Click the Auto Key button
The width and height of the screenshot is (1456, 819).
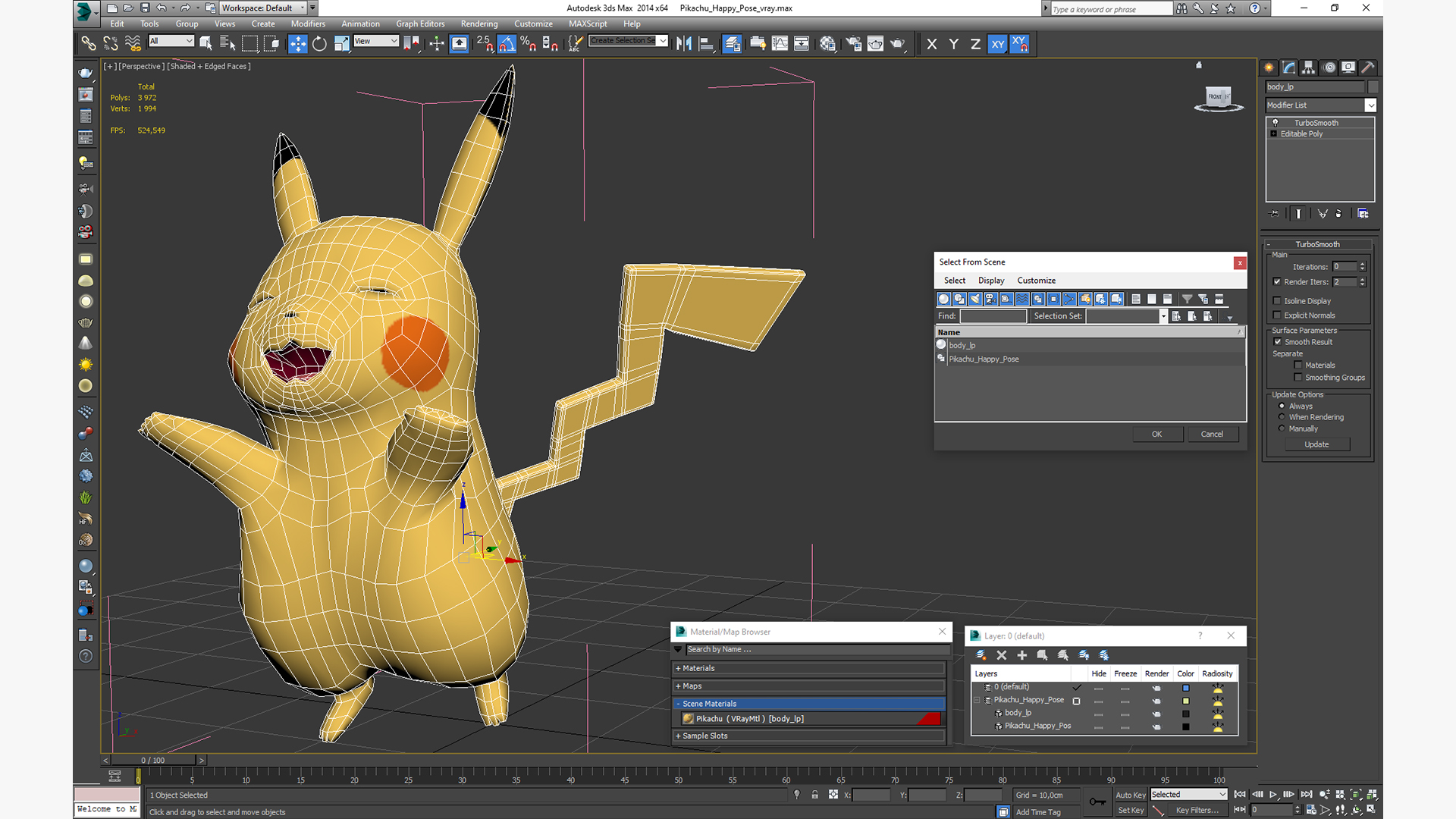click(1130, 795)
